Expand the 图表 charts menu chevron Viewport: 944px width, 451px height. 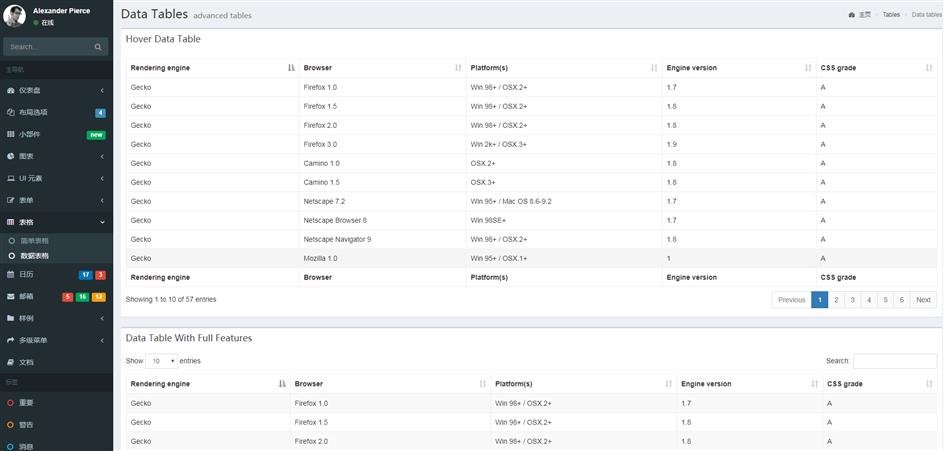102,157
